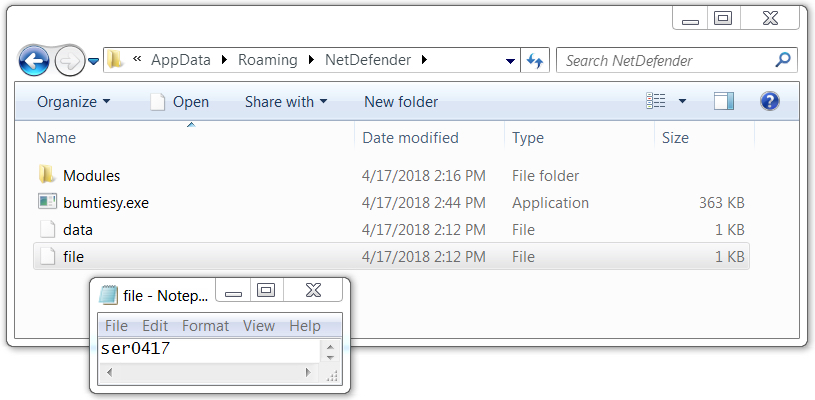This screenshot has height=400, width=815.
Task: Open Notepad's Edit menu
Action: coord(155,326)
